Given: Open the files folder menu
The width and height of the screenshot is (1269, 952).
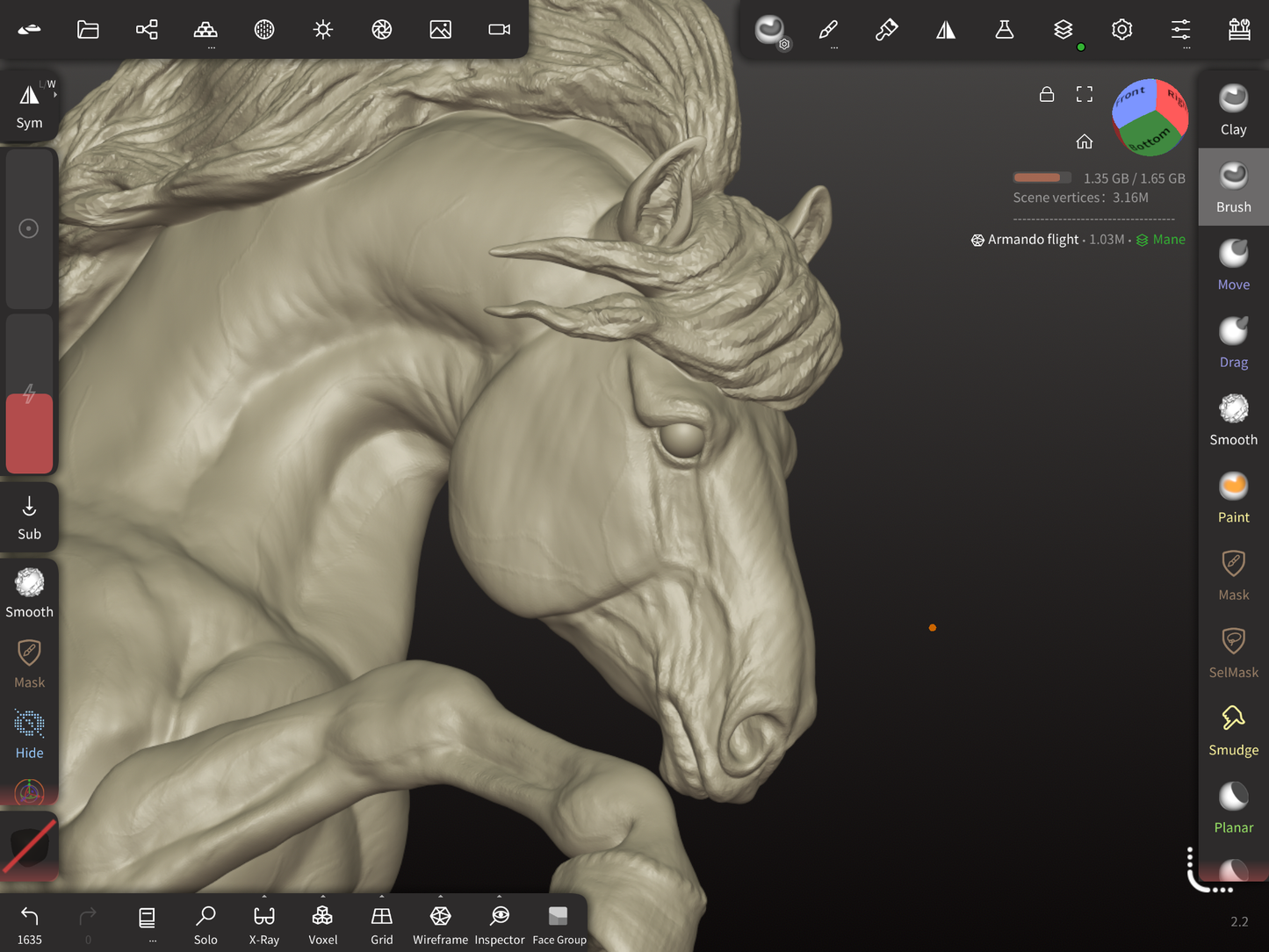Looking at the screenshot, I should pos(88,30).
